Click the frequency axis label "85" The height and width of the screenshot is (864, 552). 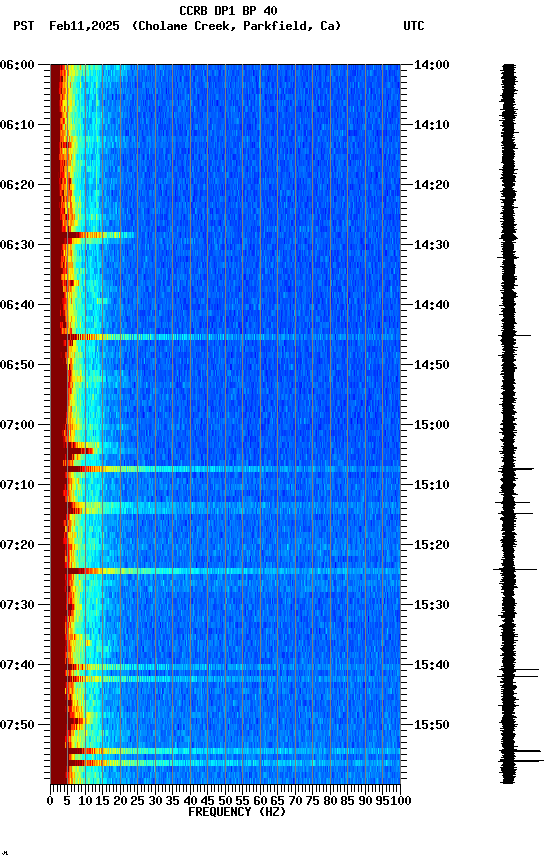[348, 801]
